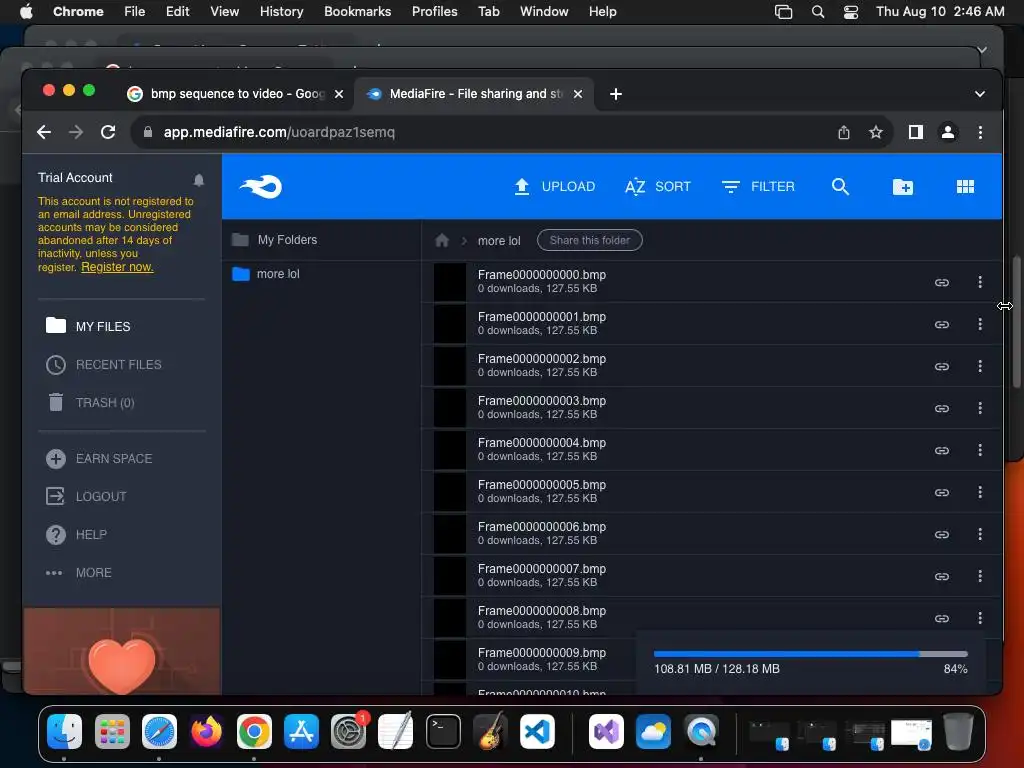The image size is (1024, 768).
Task: Select My Folders root in tree
Action: pos(275,240)
